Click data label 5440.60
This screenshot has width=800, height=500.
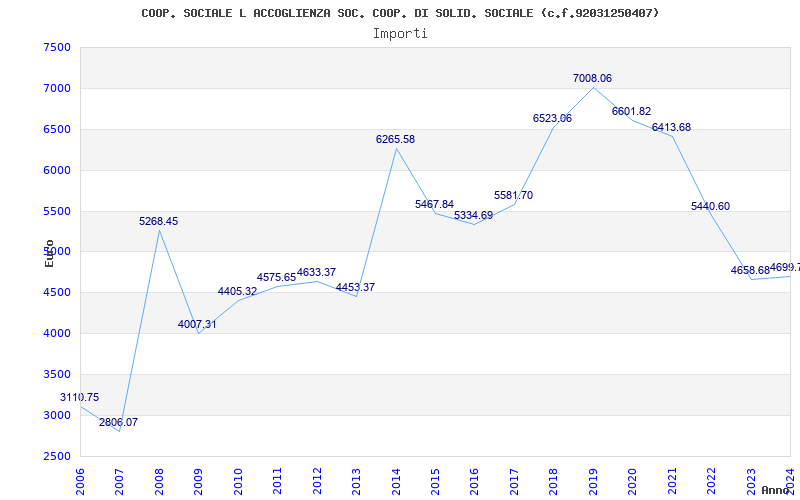tap(711, 207)
